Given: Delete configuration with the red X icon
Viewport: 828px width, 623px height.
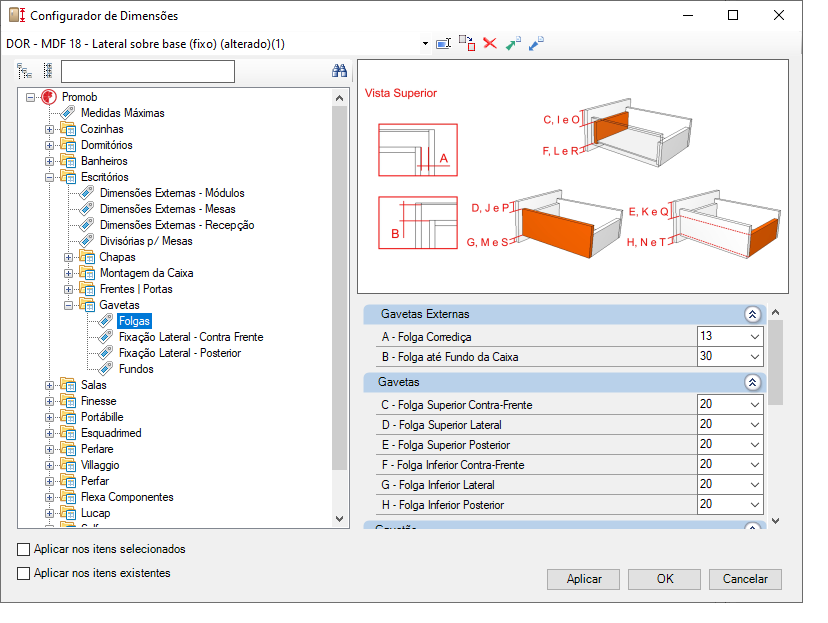Looking at the screenshot, I should tap(490, 43).
